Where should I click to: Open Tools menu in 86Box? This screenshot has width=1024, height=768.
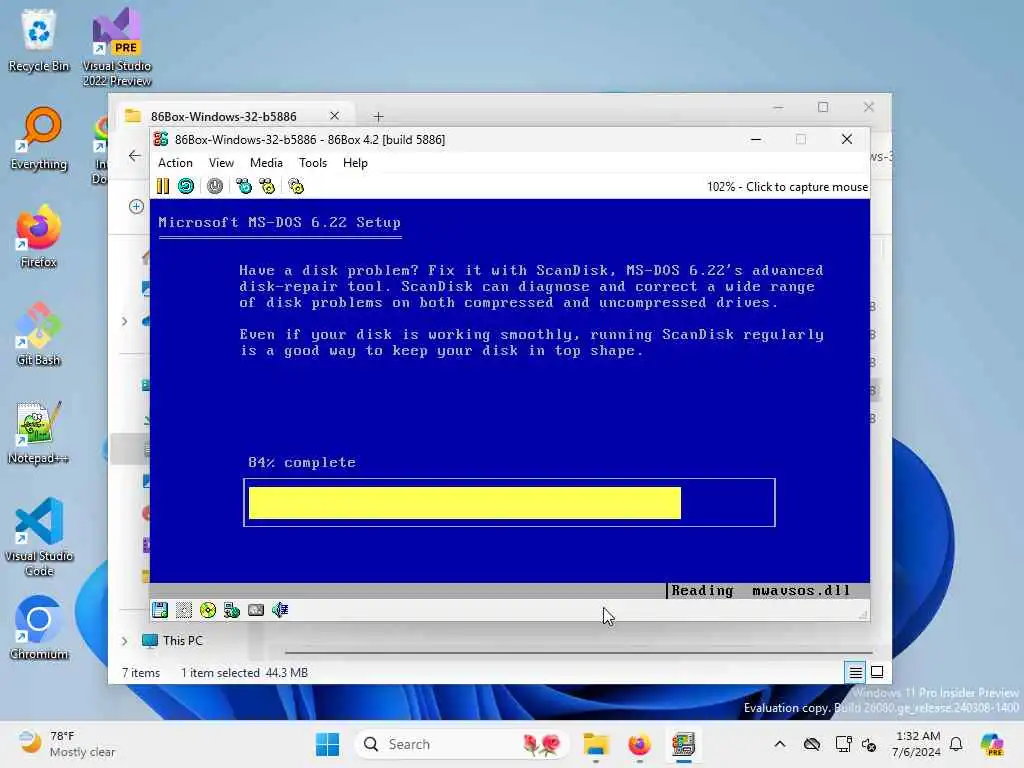point(313,163)
